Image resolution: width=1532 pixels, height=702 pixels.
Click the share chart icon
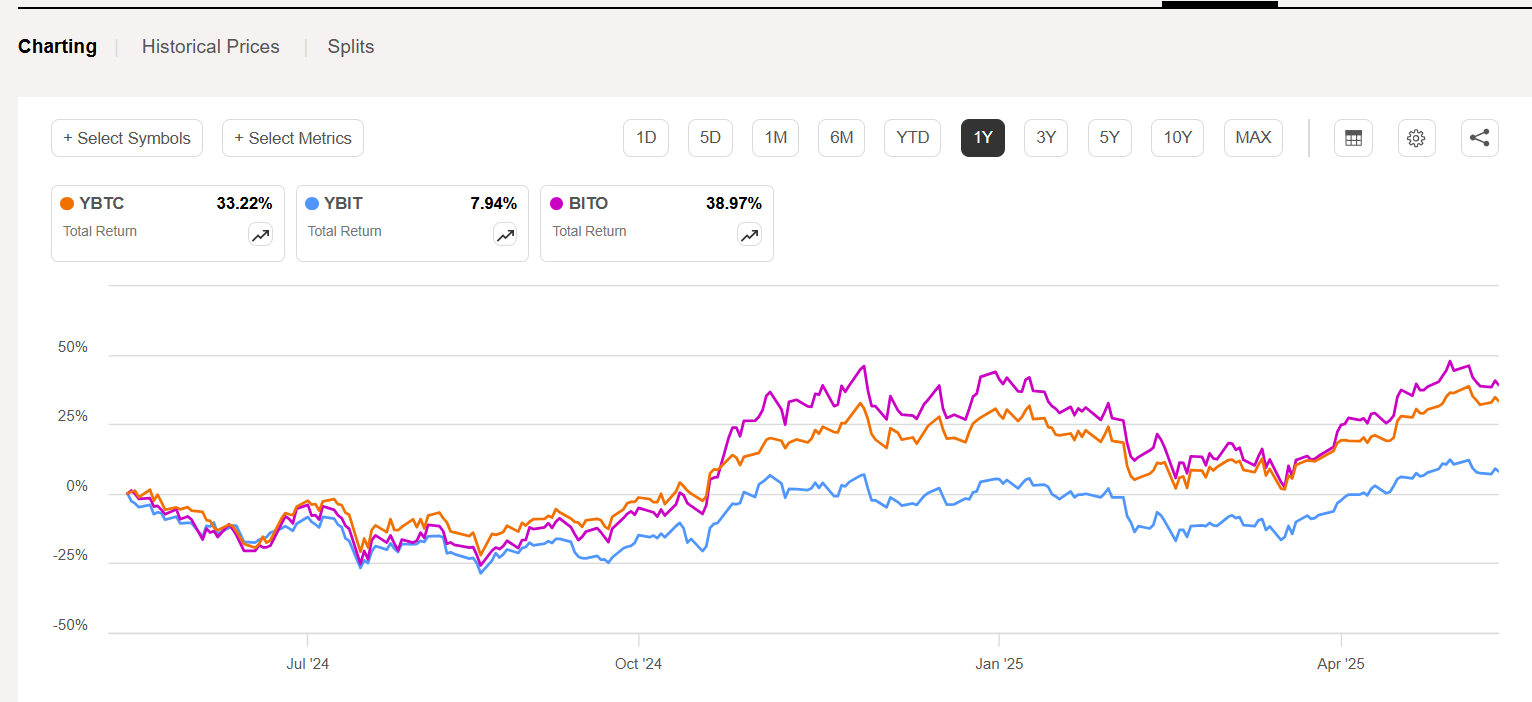[1480, 138]
